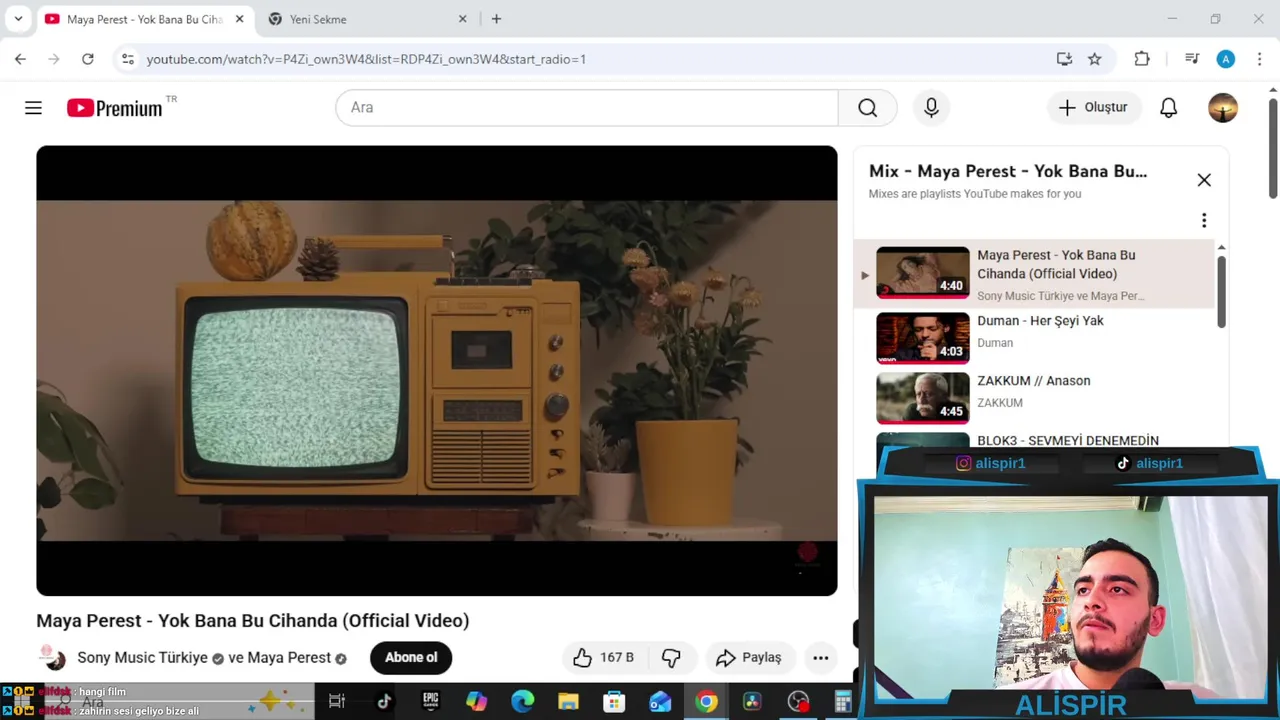Open File Explorer from the taskbar
This screenshot has height=720, width=1280.
tap(568, 702)
